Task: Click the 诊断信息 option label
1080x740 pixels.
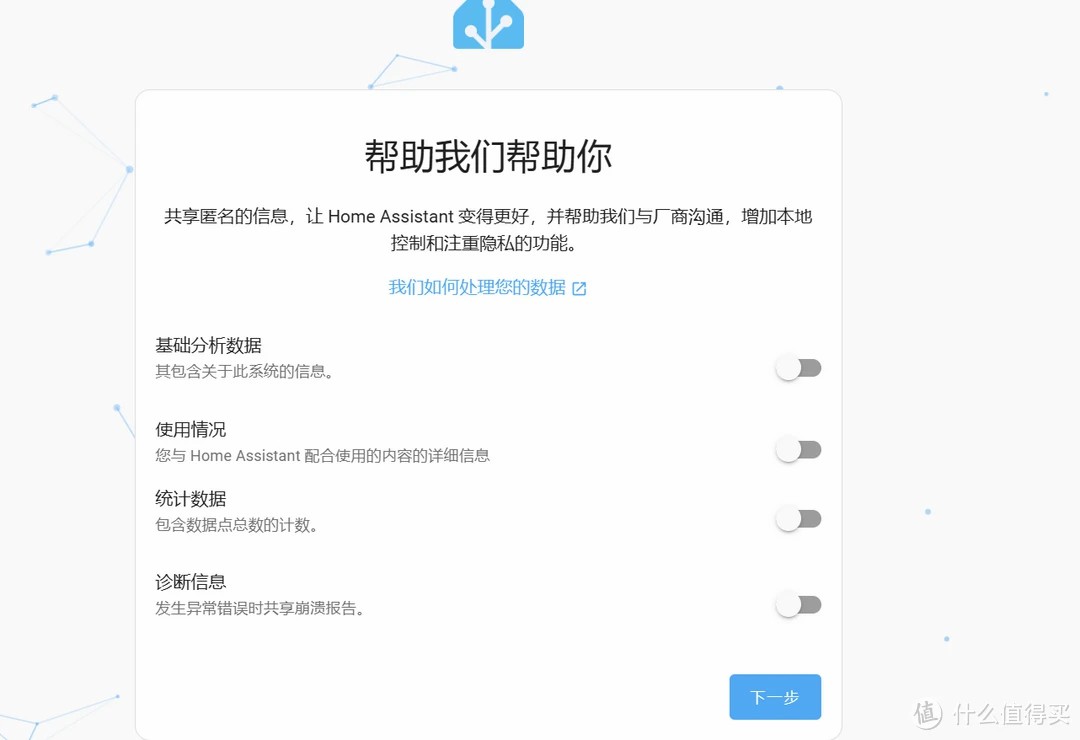Action: tap(191, 582)
